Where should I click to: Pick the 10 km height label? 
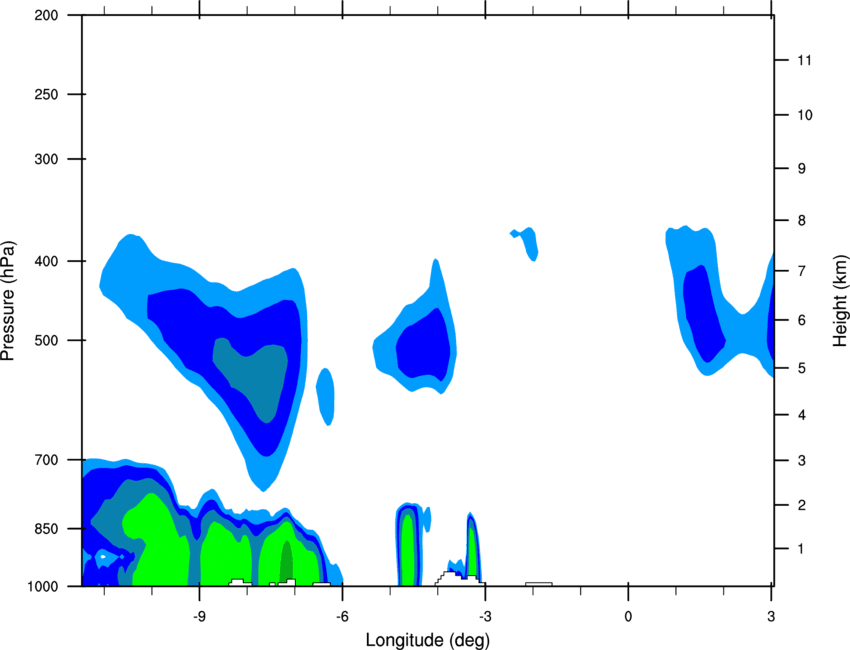coord(805,115)
